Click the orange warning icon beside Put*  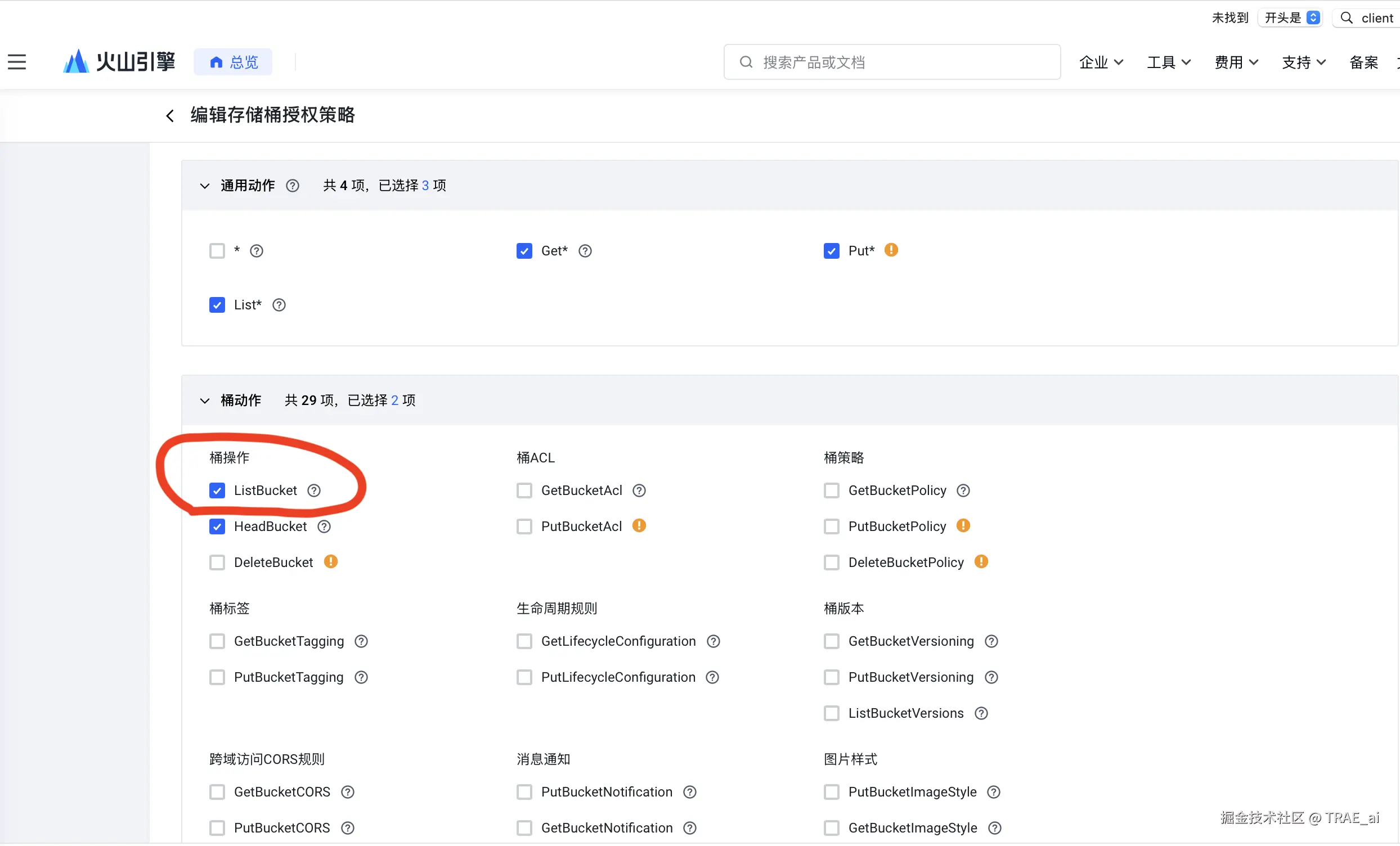click(x=891, y=250)
